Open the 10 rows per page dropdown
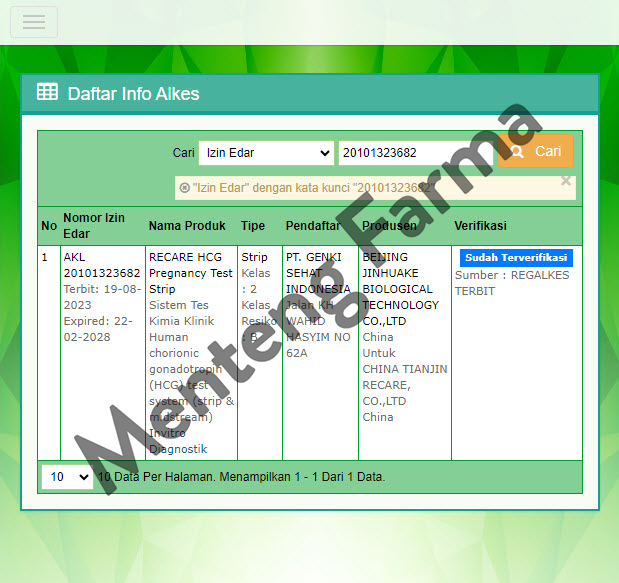This screenshot has width=619, height=583. (x=68, y=477)
